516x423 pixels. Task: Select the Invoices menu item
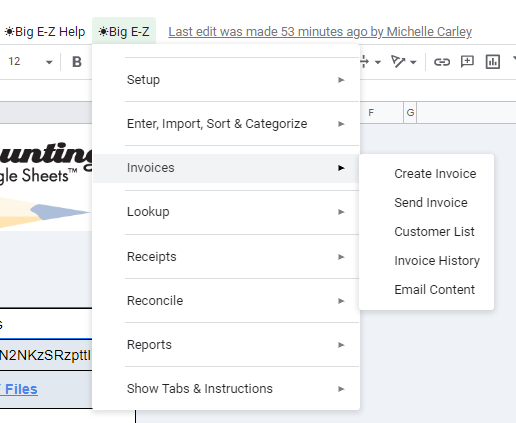(226, 168)
